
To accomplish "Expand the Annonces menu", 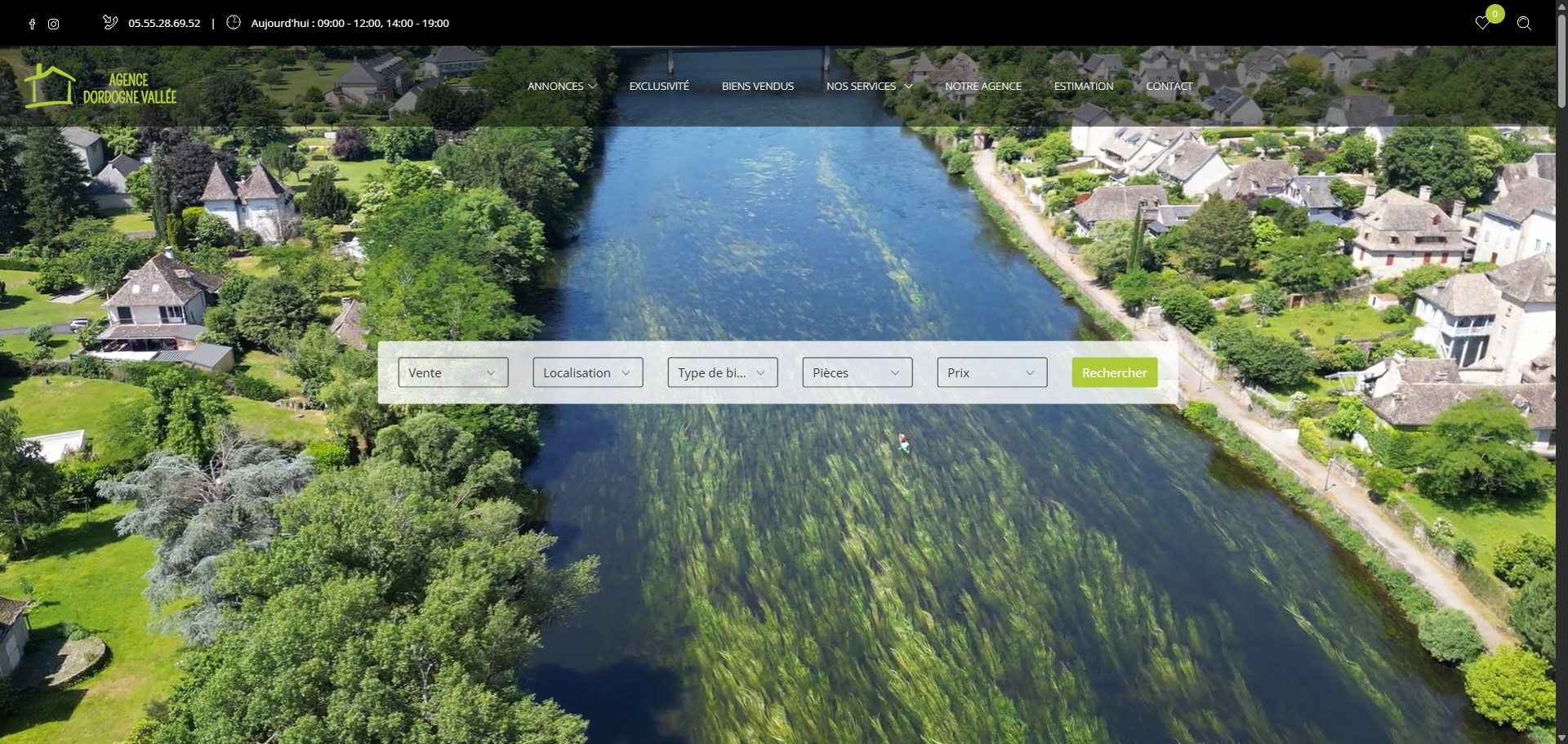I will [562, 86].
